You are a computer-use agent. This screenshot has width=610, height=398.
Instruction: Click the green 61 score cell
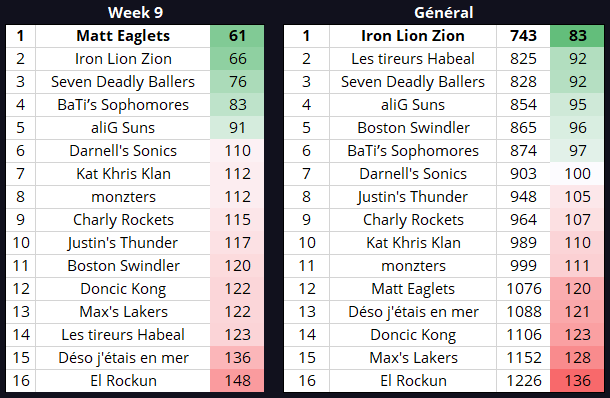237,36
